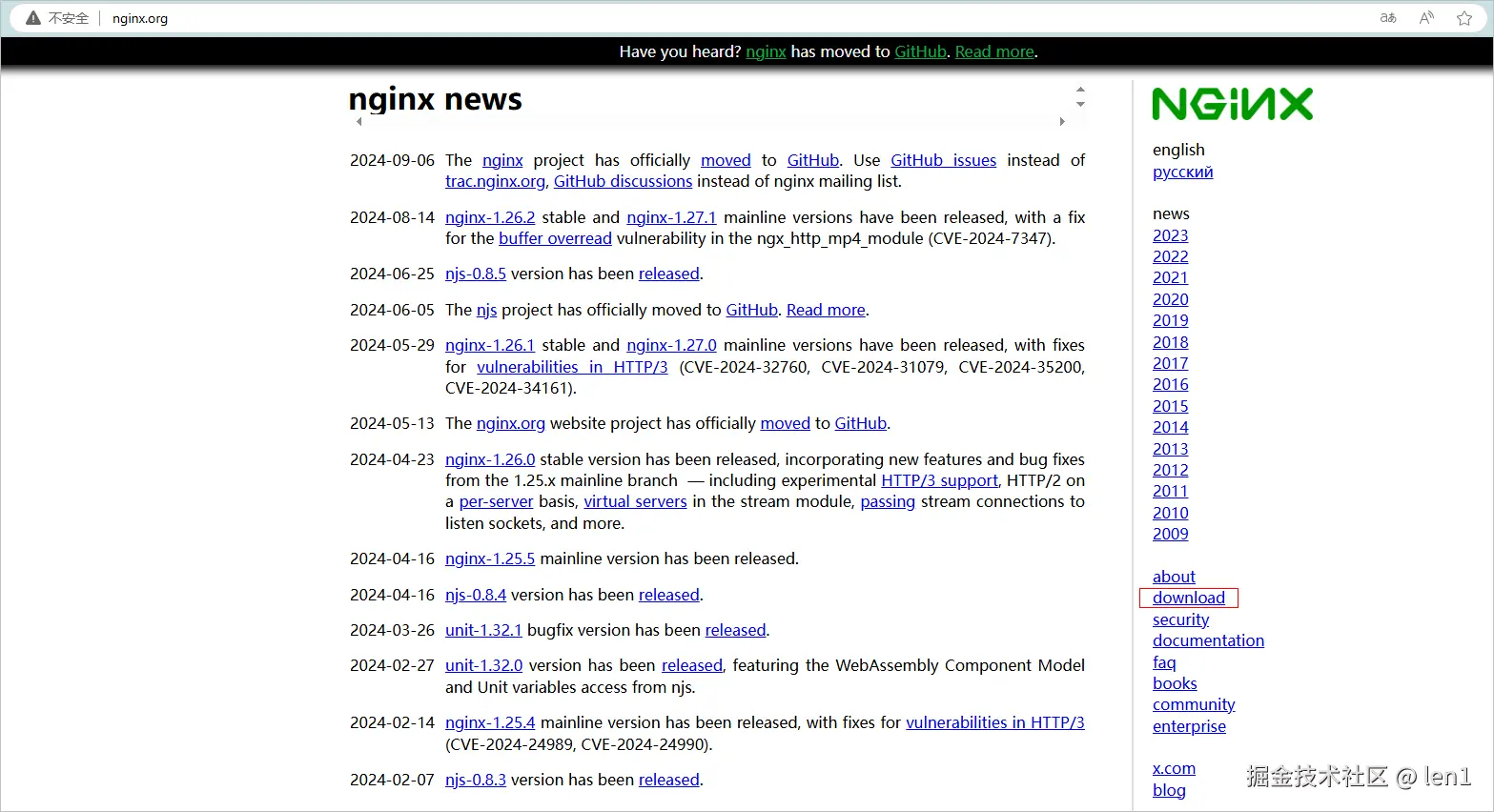The width and height of the screenshot is (1494, 812).
Task: Open the 2012 news archive
Action: coord(1170,470)
